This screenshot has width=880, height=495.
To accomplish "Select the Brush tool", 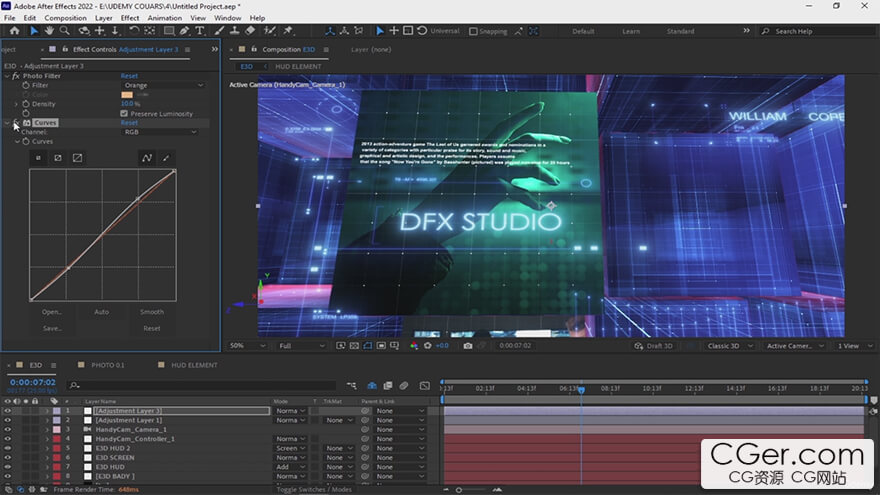I will click(x=219, y=31).
